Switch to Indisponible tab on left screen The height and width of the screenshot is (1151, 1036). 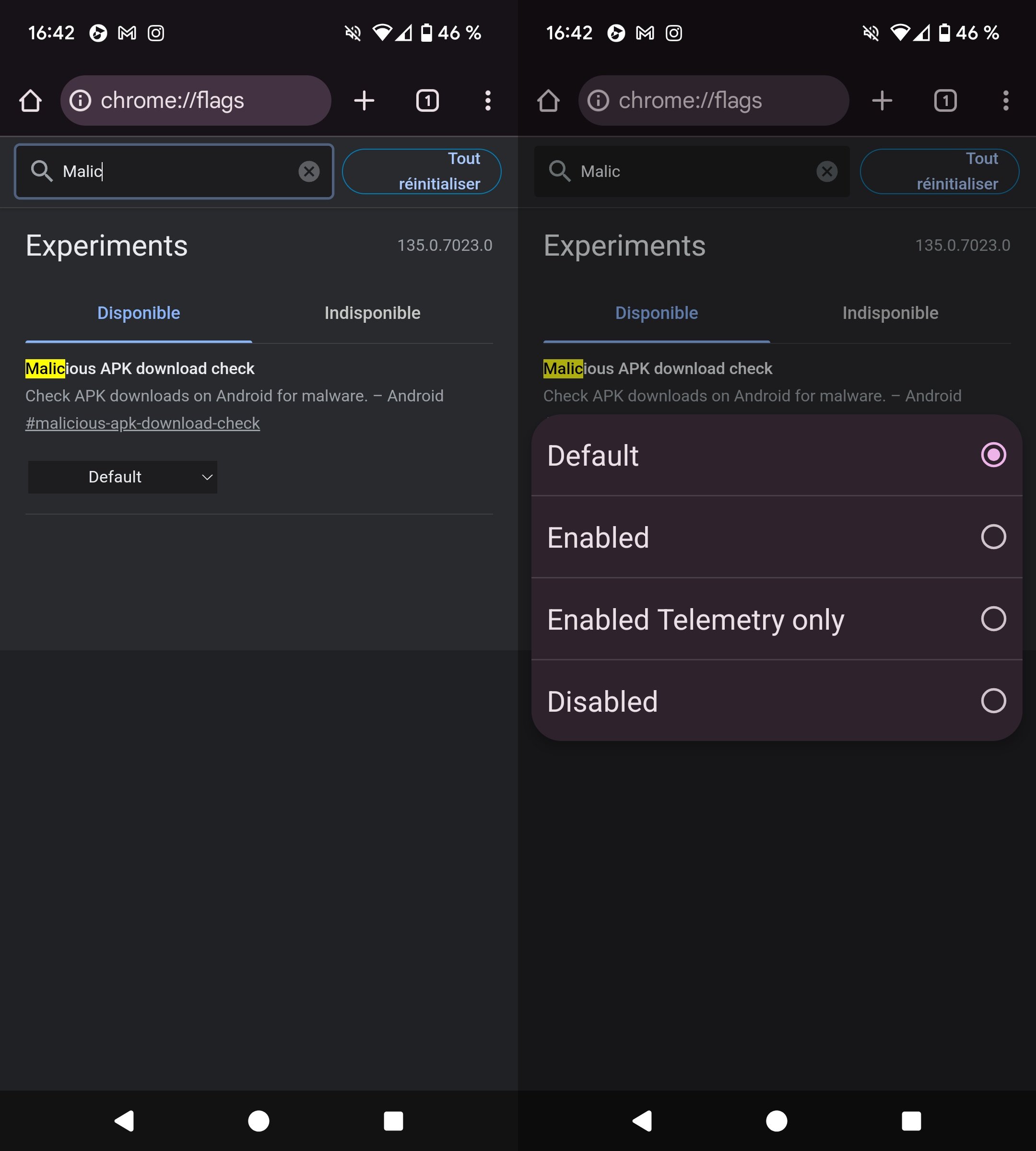[372, 313]
